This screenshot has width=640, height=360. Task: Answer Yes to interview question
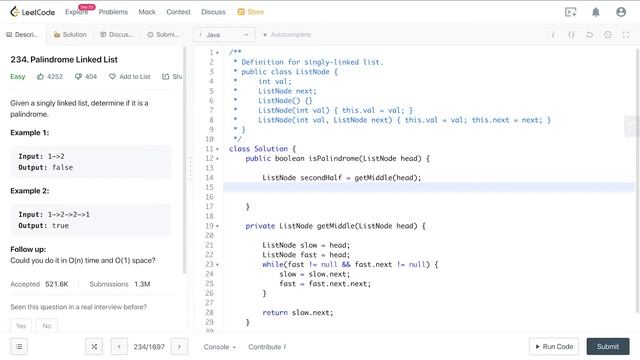coord(21,326)
